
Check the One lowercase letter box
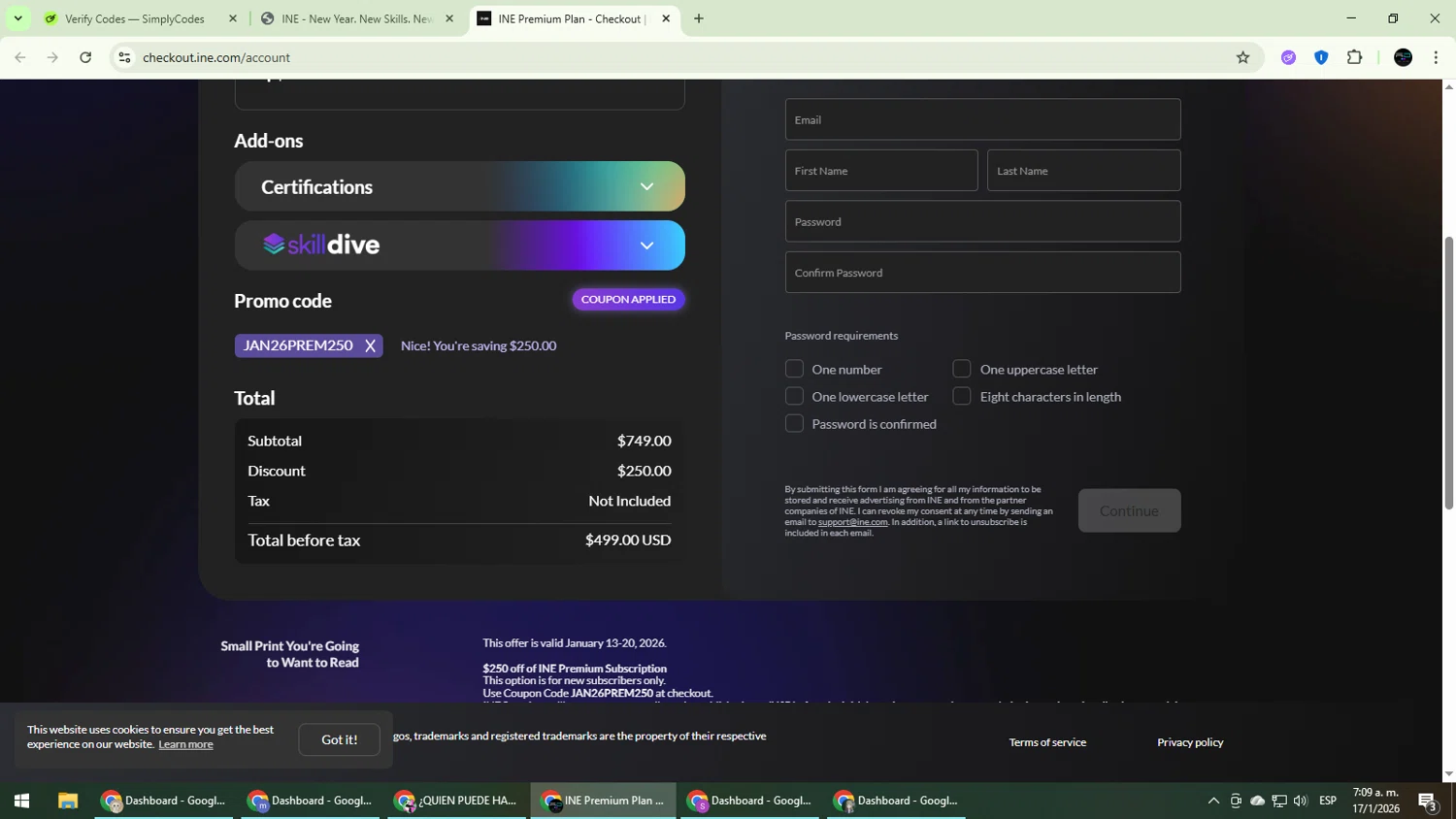pos(794,396)
